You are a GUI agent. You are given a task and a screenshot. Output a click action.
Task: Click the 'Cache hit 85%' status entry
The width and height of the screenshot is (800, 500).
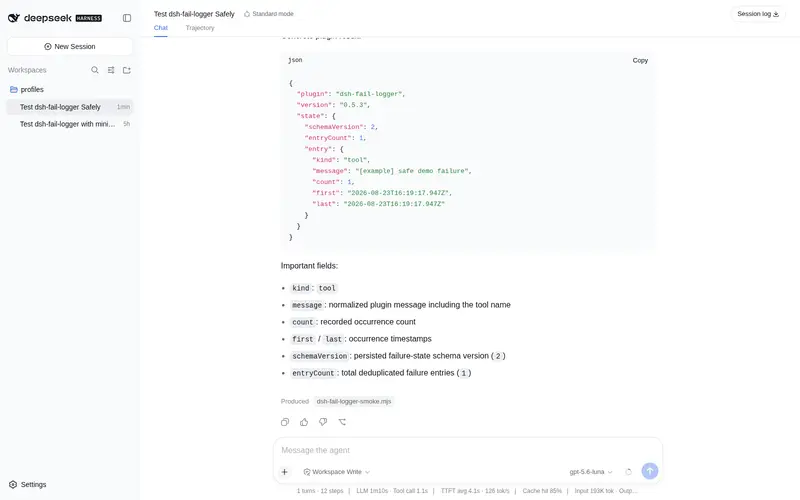542,491
